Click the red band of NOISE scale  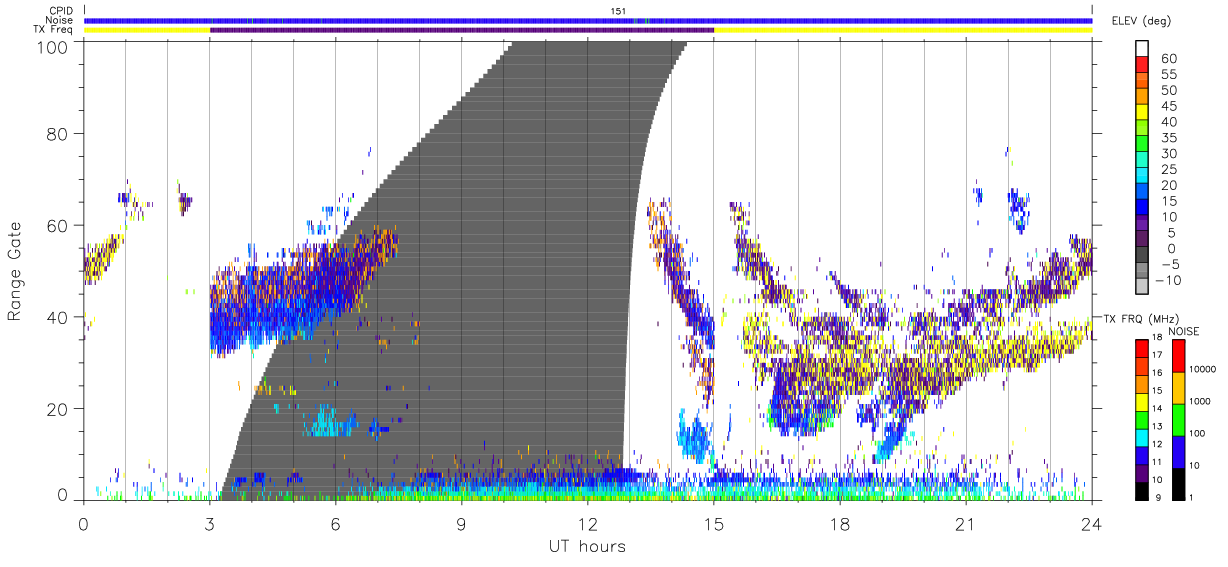click(1177, 355)
